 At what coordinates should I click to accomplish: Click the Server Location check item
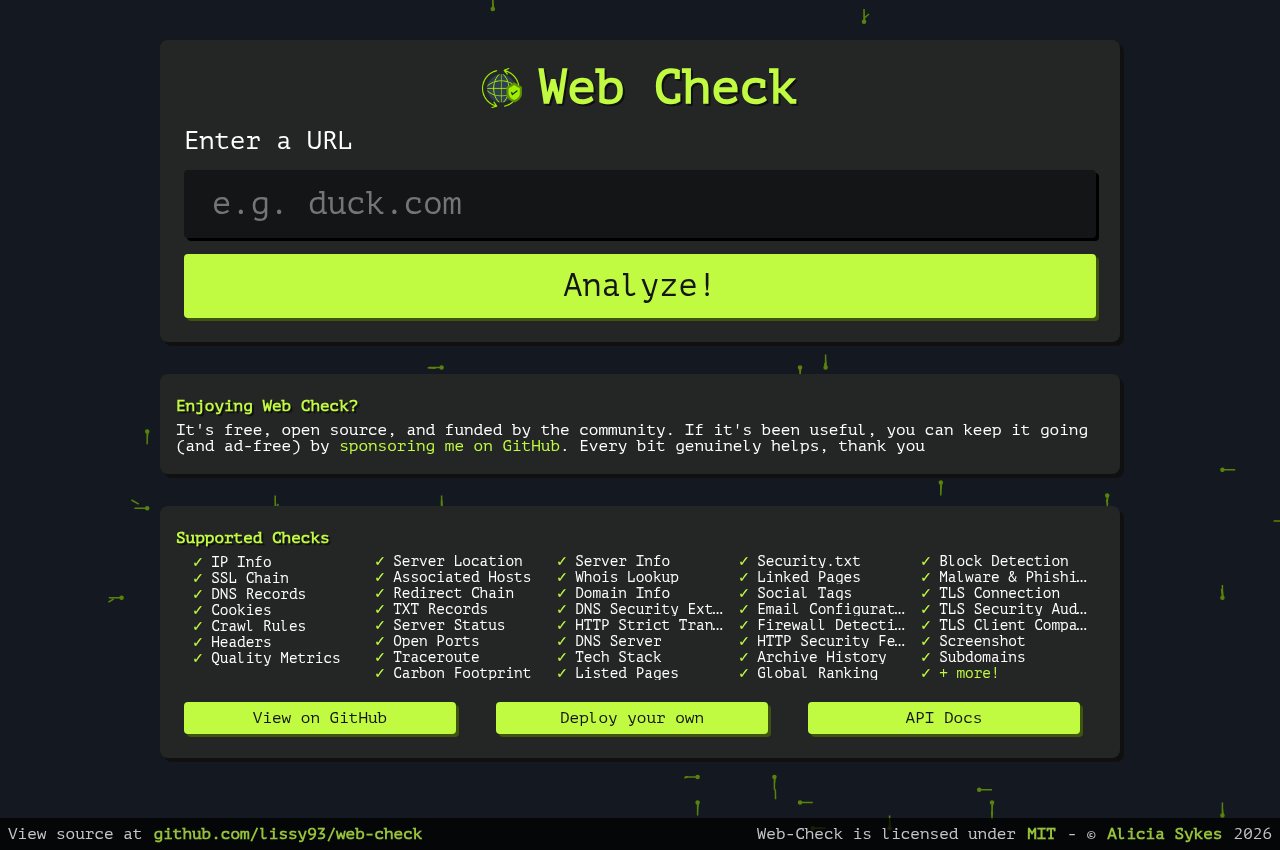coord(457,561)
